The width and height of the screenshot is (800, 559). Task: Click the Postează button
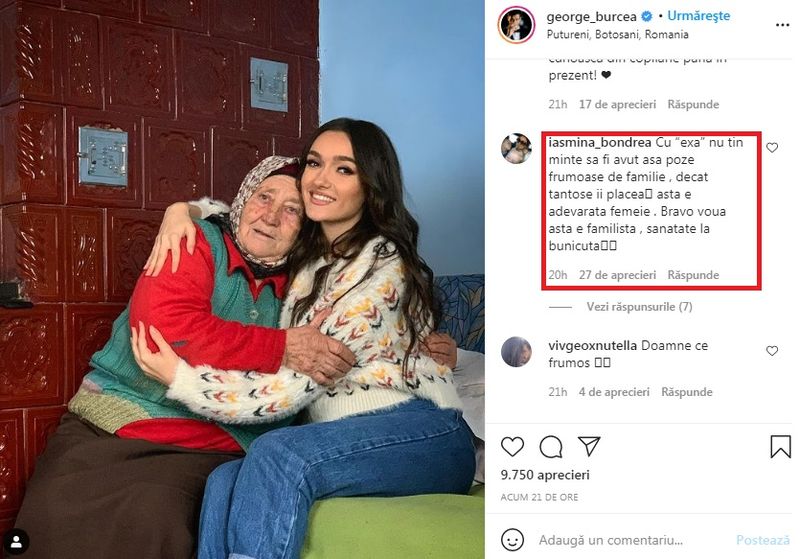click(762, 540)
